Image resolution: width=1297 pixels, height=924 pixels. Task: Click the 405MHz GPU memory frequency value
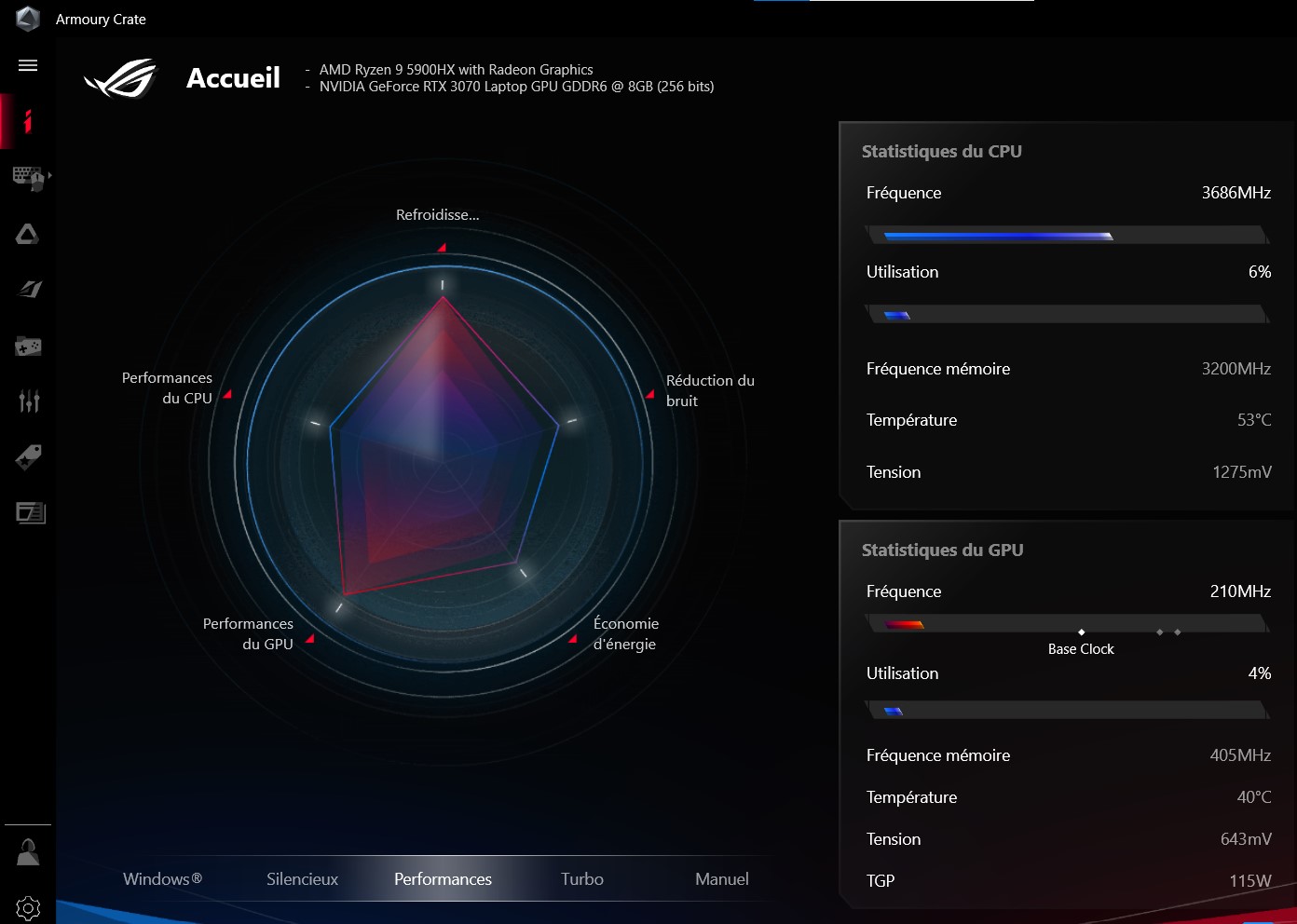[x=1240, y=755]
